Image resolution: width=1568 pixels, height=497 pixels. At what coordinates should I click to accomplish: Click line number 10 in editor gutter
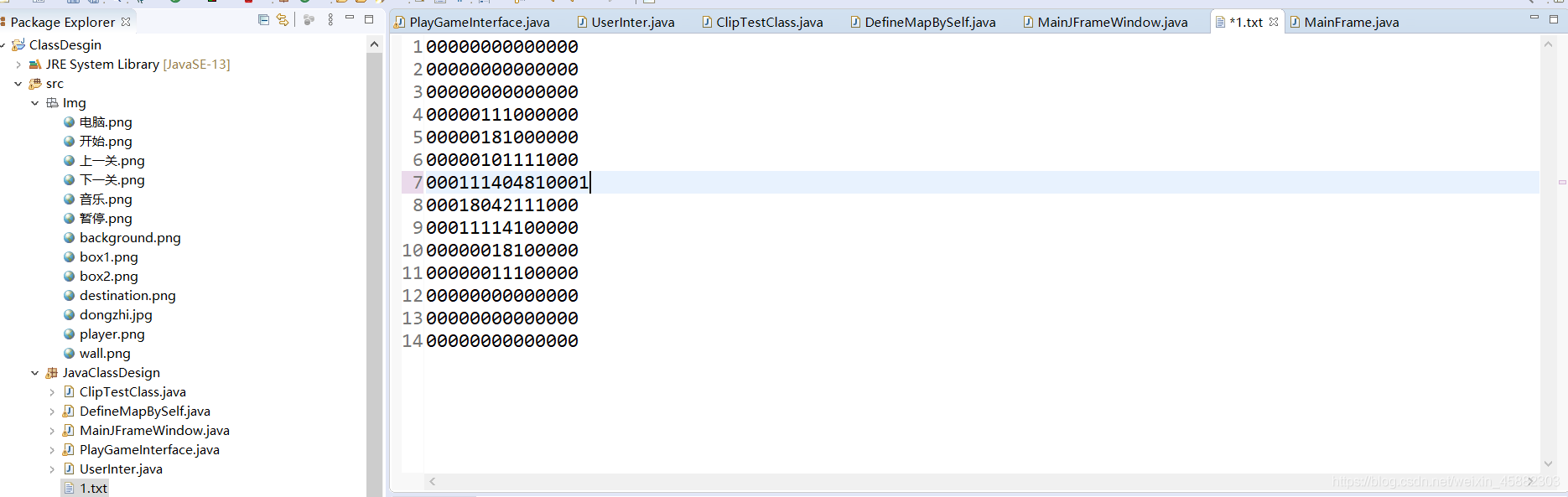pos(413,251)
